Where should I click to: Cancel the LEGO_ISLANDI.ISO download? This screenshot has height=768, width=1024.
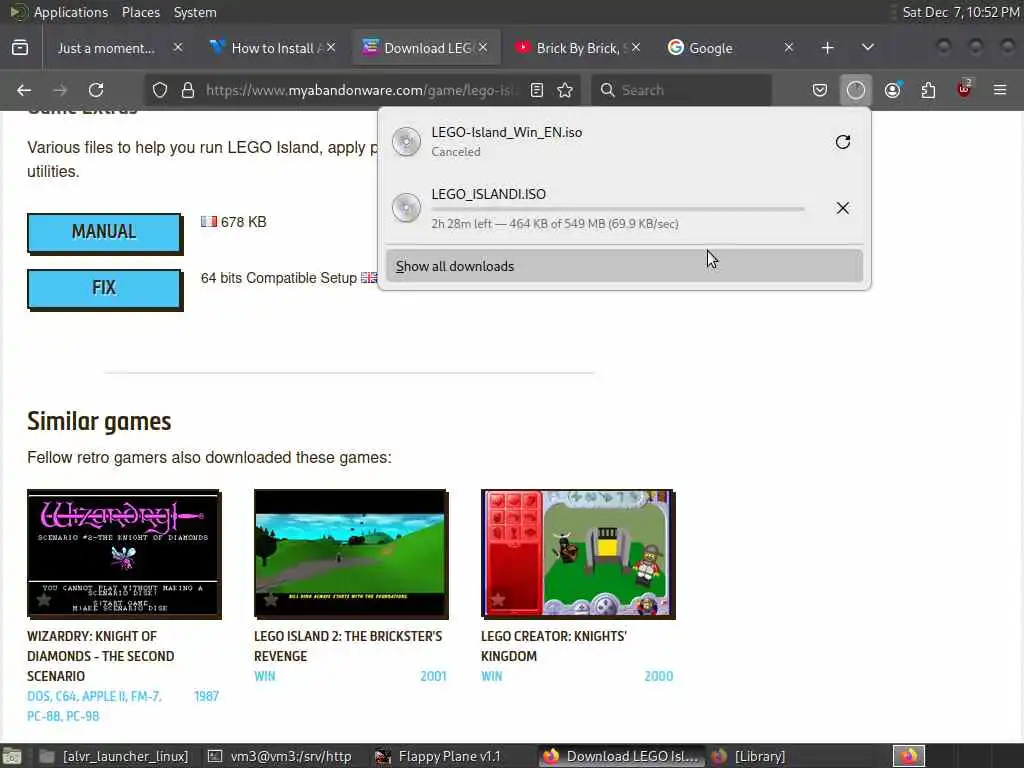pyautogui.click(x=842, y=208)
